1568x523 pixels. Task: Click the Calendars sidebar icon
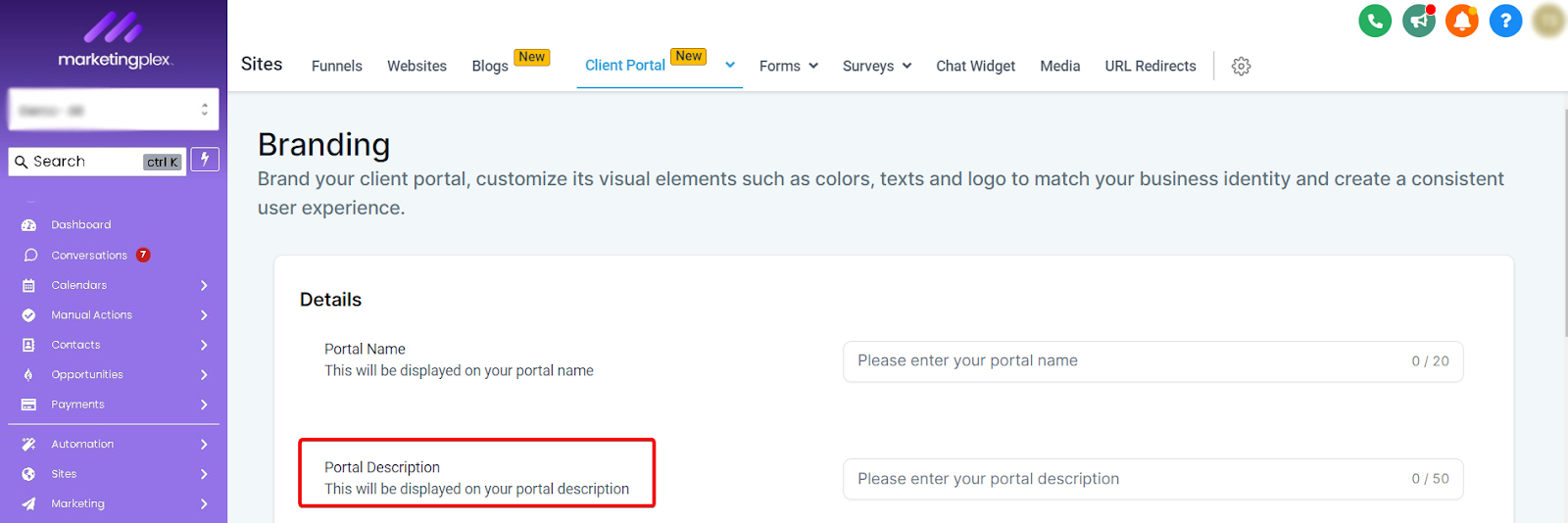28,285
